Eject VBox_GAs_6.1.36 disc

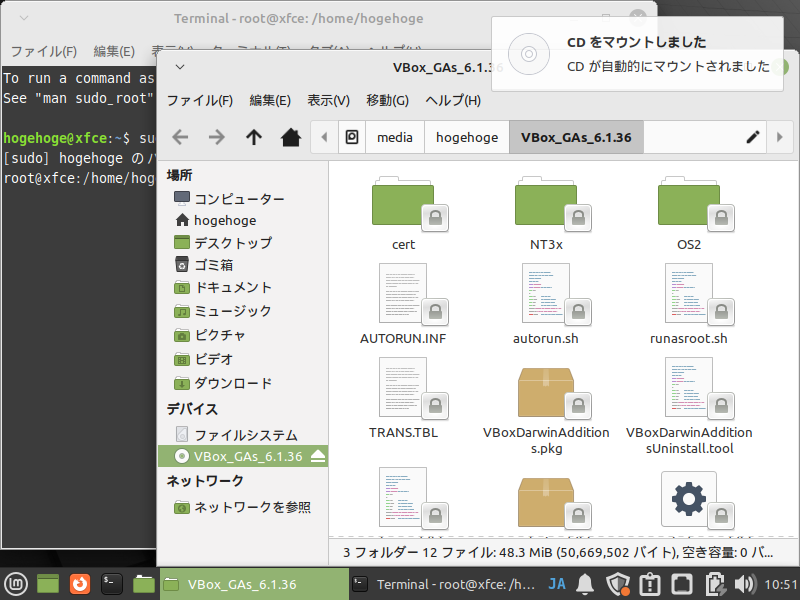(x=317, y=456)
